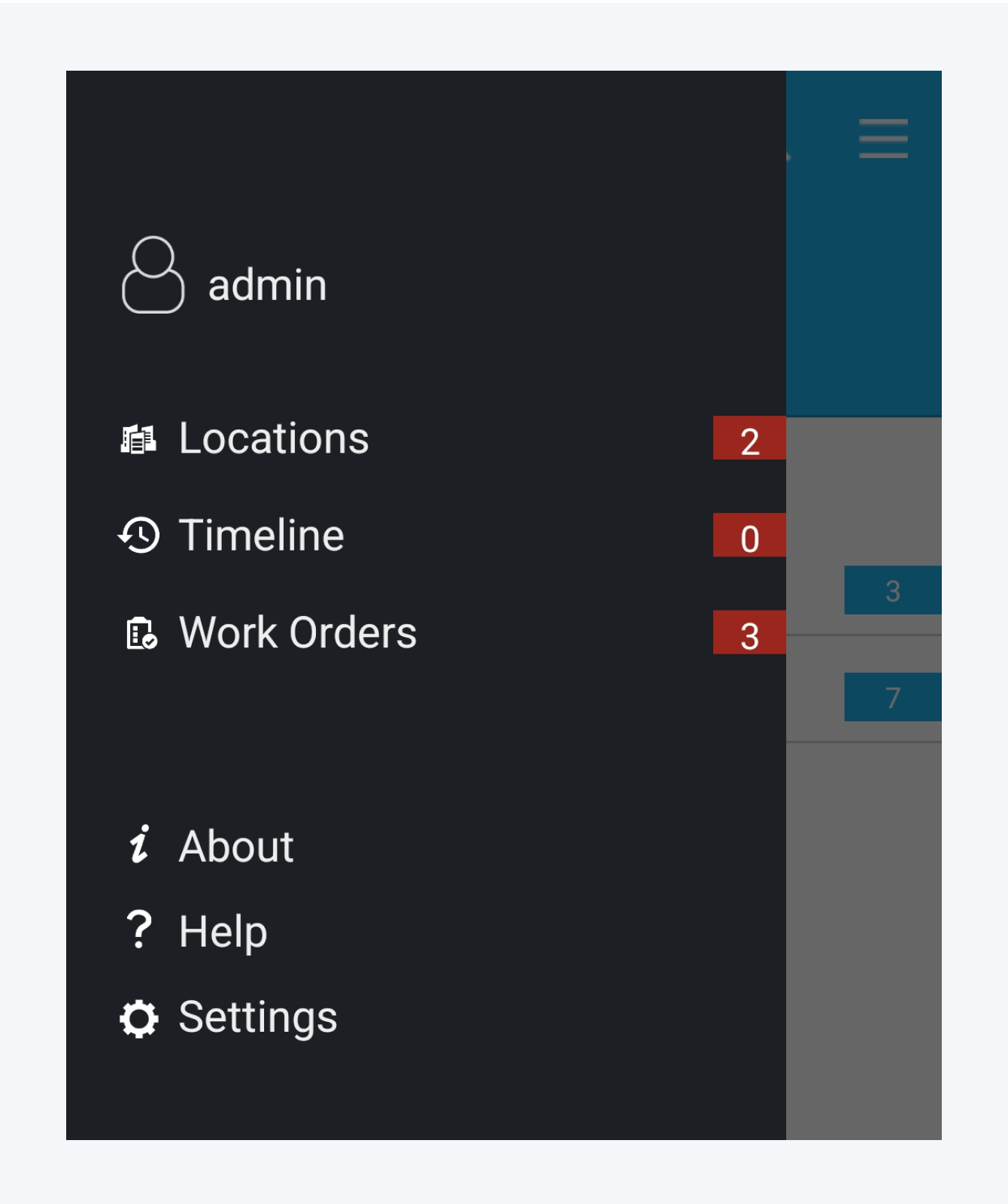Select Work Orders in the drawer
The height and width of the screenshot is (1204, 1008).
click(x=297, y=632)
